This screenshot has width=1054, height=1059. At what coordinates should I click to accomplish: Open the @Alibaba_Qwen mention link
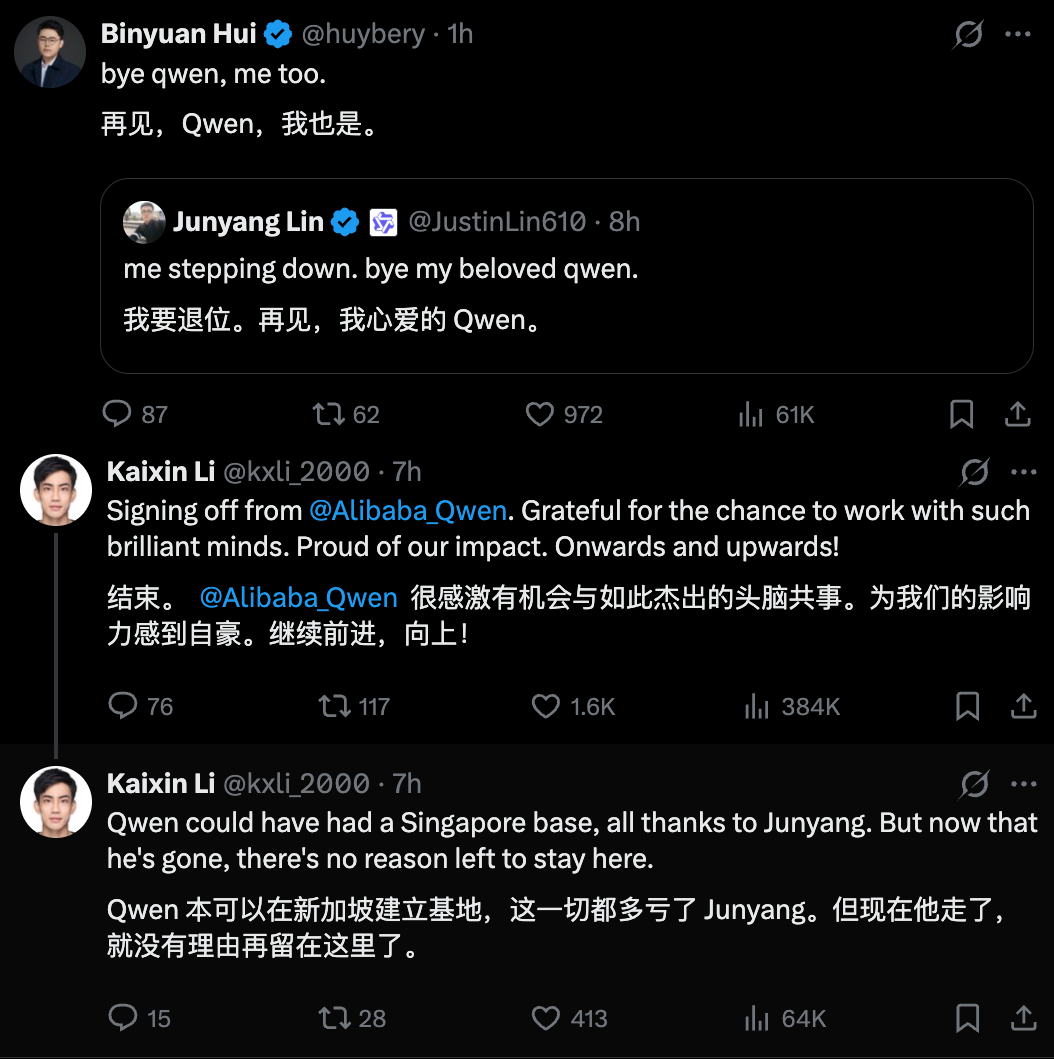click(409, 510)
